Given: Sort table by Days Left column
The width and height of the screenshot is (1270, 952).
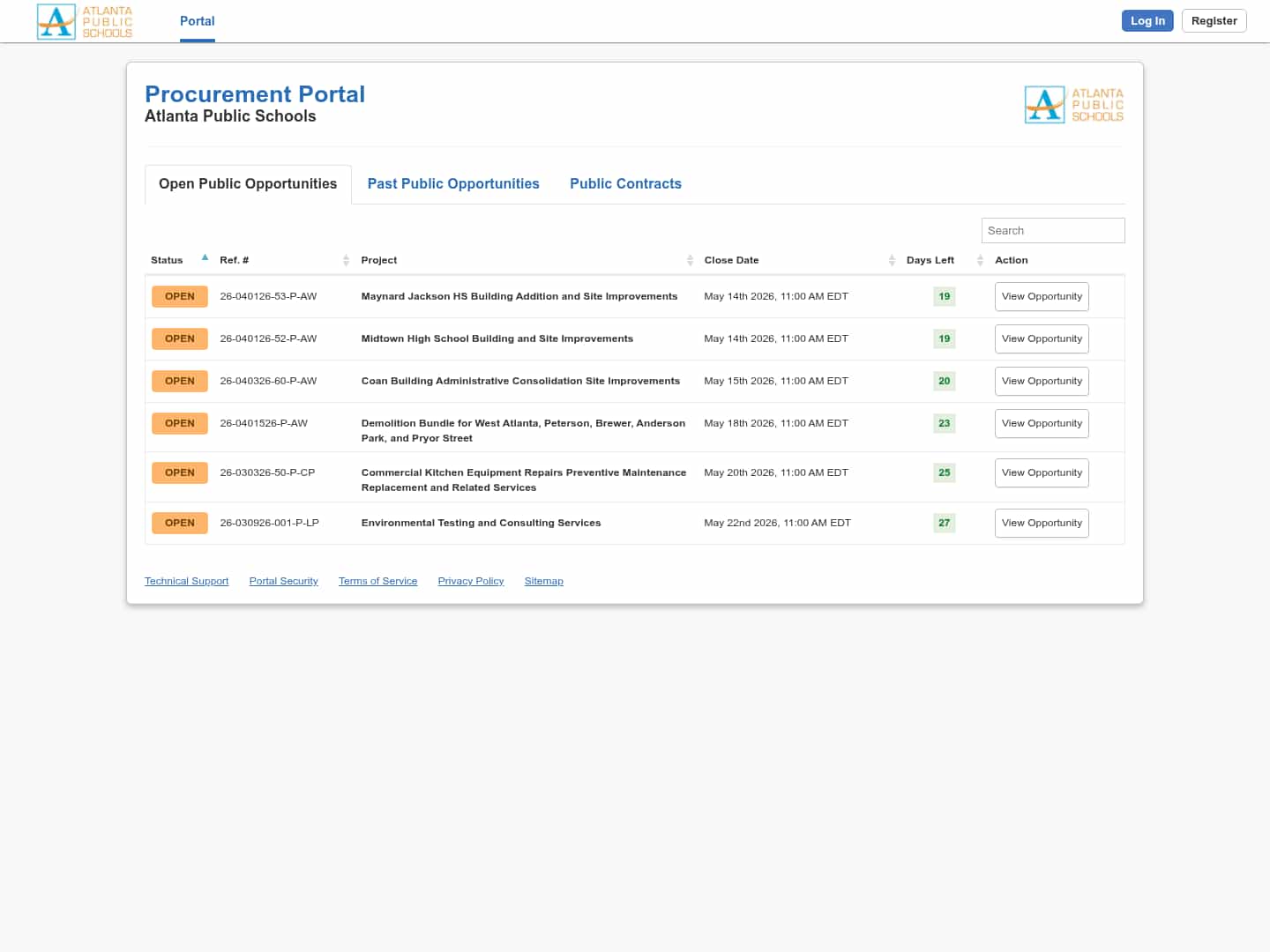Looking at the screenshot, I should 980,260.
